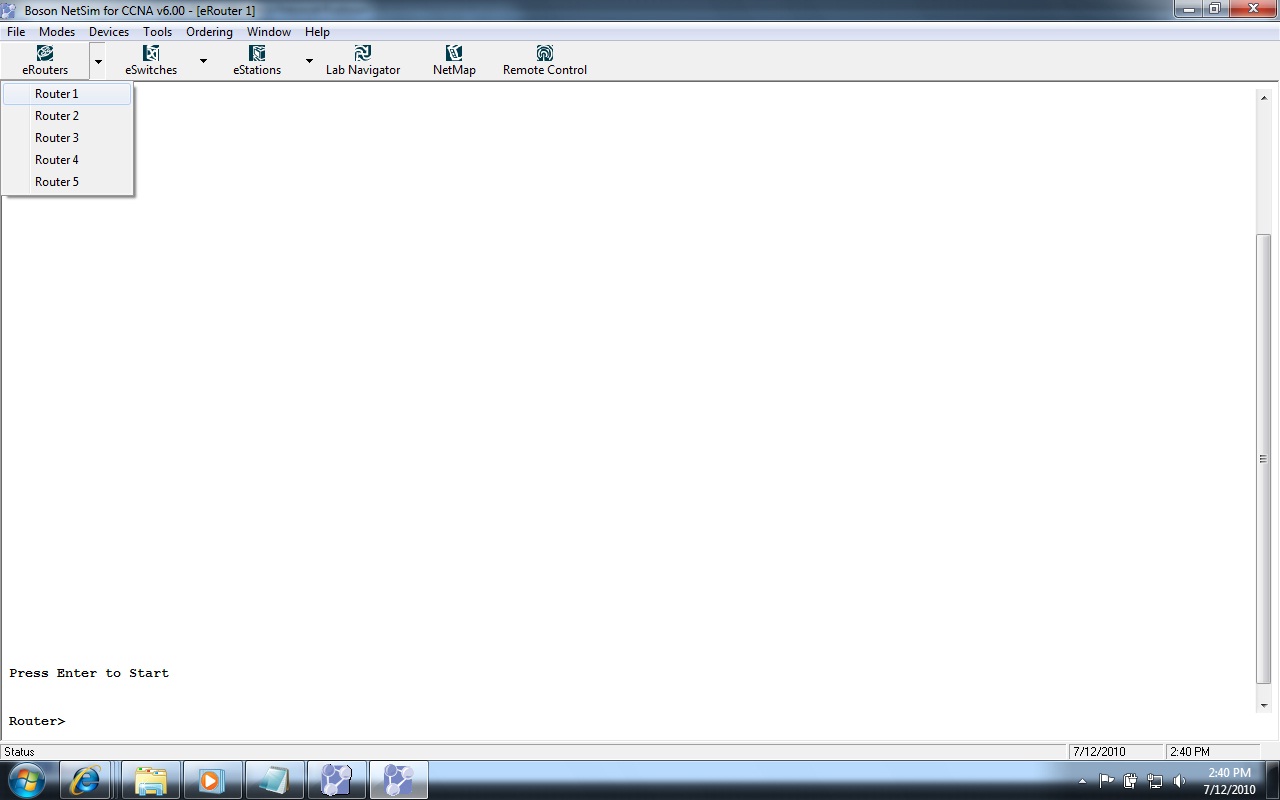The width and height of the screenshot is (1280, 800).
Task: Expand the eSwitches dropdown arrow
Action: (x=203, y=61)
